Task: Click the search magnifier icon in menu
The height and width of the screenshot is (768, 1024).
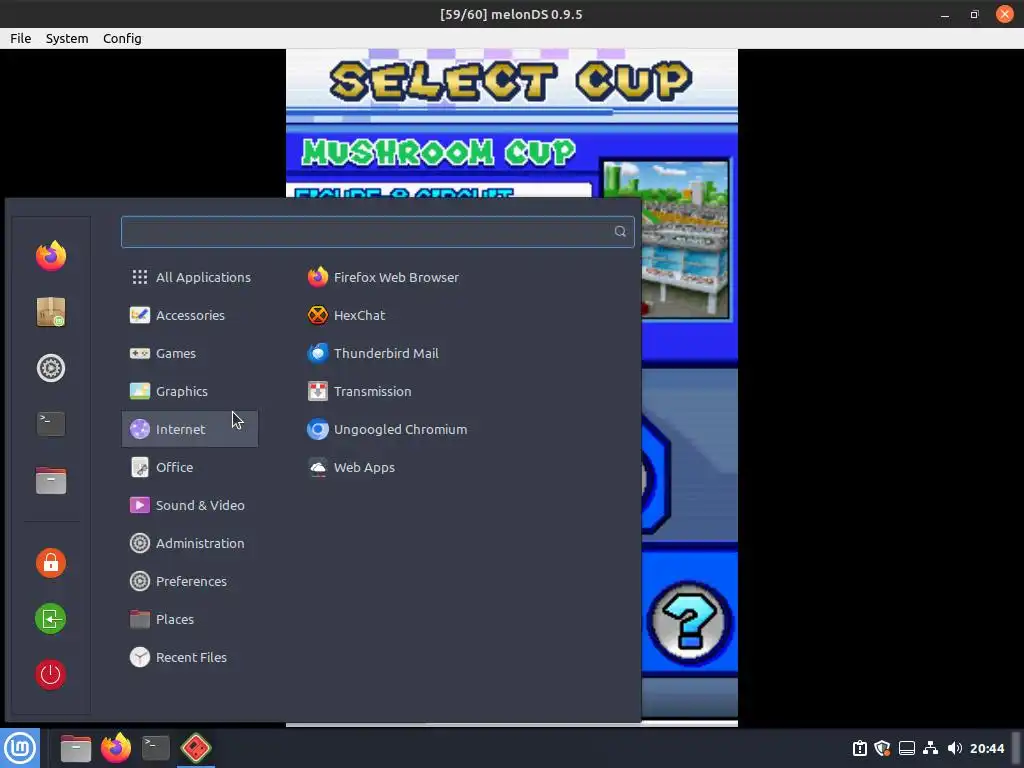Action: 620,231
